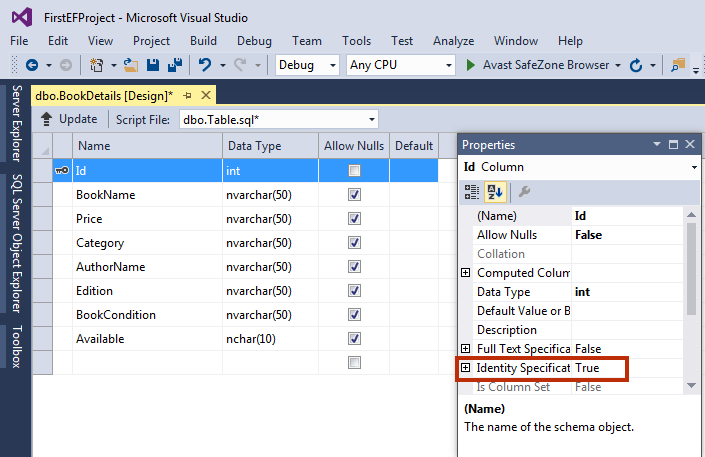Open SQL Server Object Explorer side tab
705x457 pixels.
[x=17, y=243]
